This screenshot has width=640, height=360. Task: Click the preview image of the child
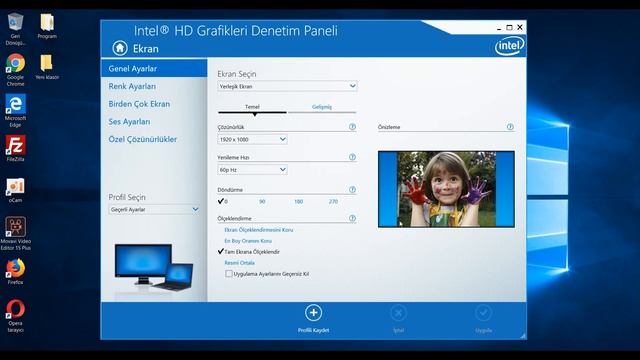click(446, 189)
